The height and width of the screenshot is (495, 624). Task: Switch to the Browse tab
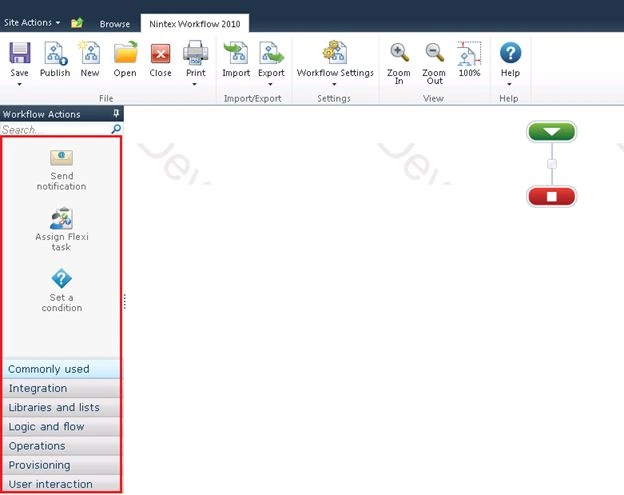point(115,24)
